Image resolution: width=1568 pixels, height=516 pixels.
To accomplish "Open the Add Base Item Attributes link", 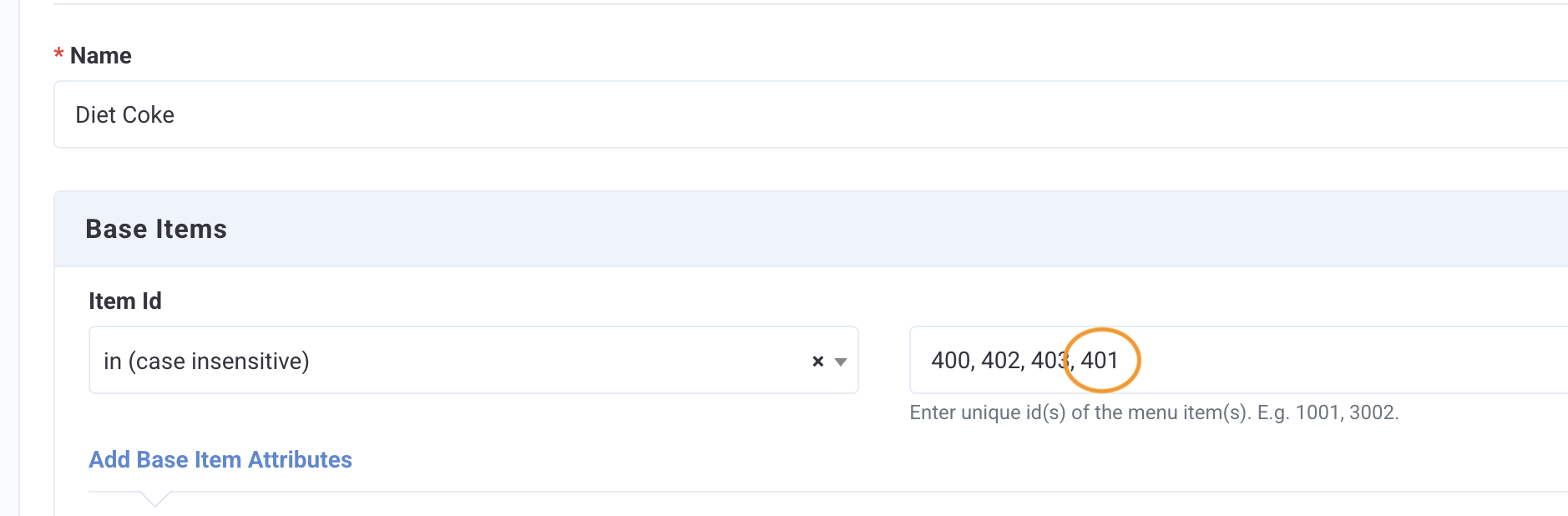I will click(220, 459).
